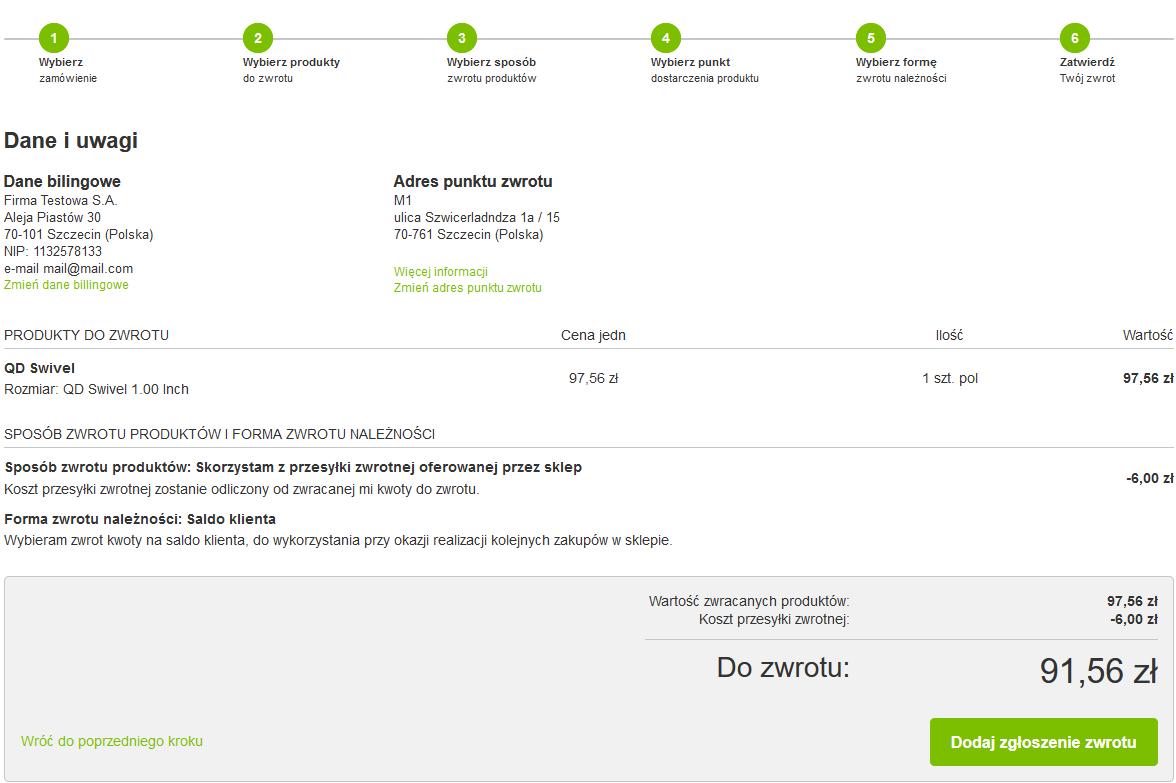Click Zmień adres punktu zwrotu link
Image resolution: width=1176 pixels, height=783 pixels.
tap(467, 288)
